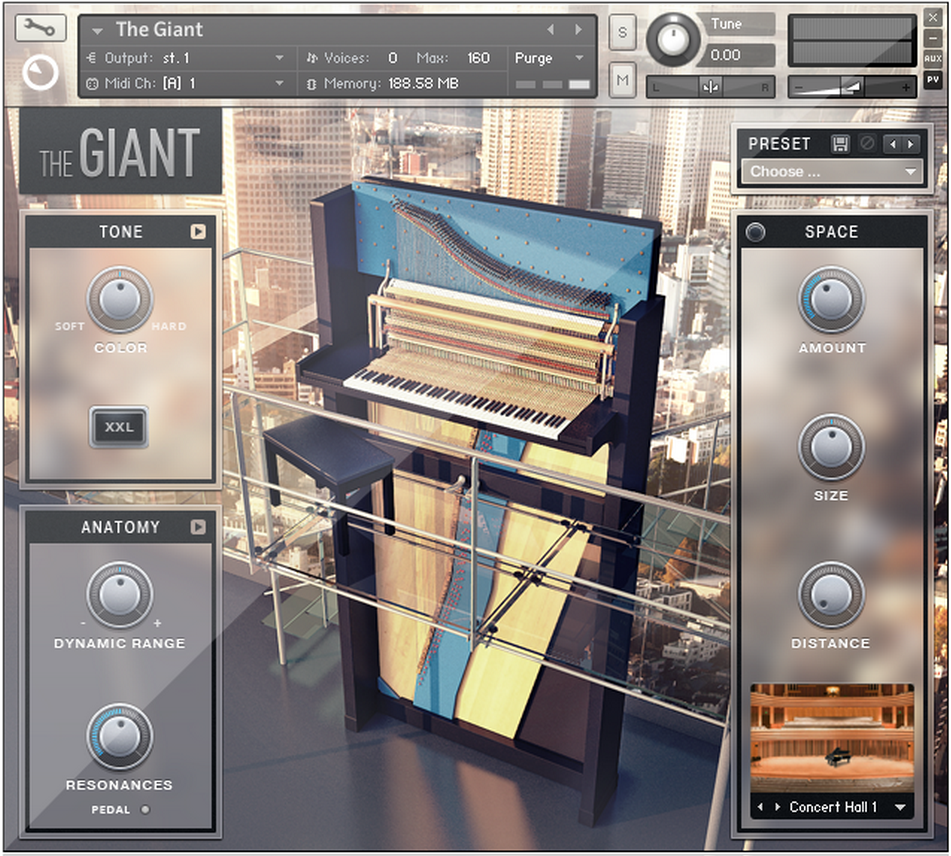
Task: Click next preset arrow in PRESET bar
Action: tap(910, 144)
